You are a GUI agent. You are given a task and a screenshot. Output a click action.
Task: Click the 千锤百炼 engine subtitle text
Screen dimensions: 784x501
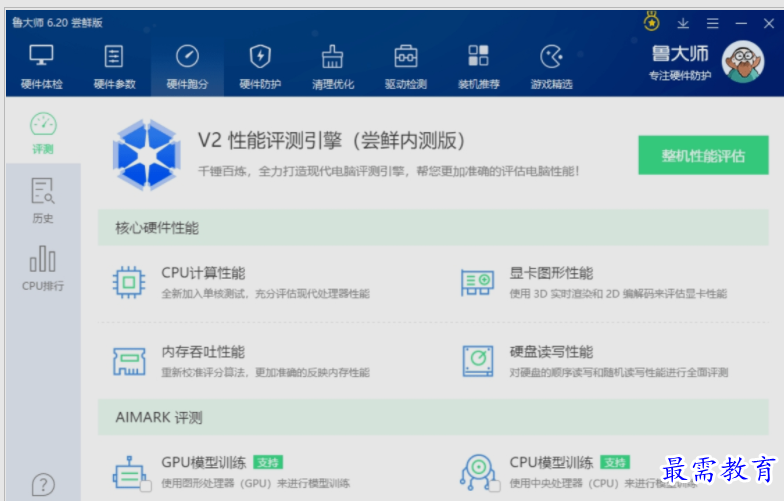tap(388, 171)
